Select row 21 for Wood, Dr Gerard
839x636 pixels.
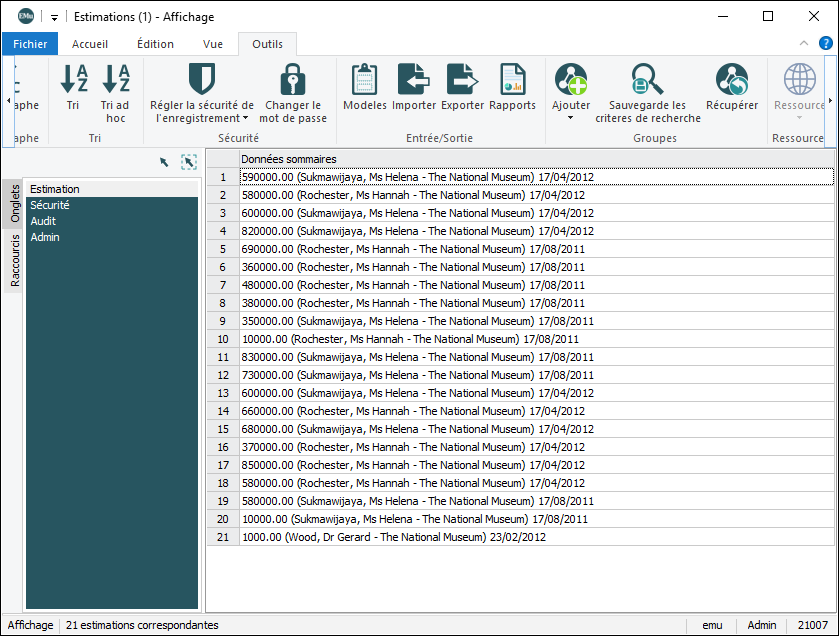(x=393, y=537)
